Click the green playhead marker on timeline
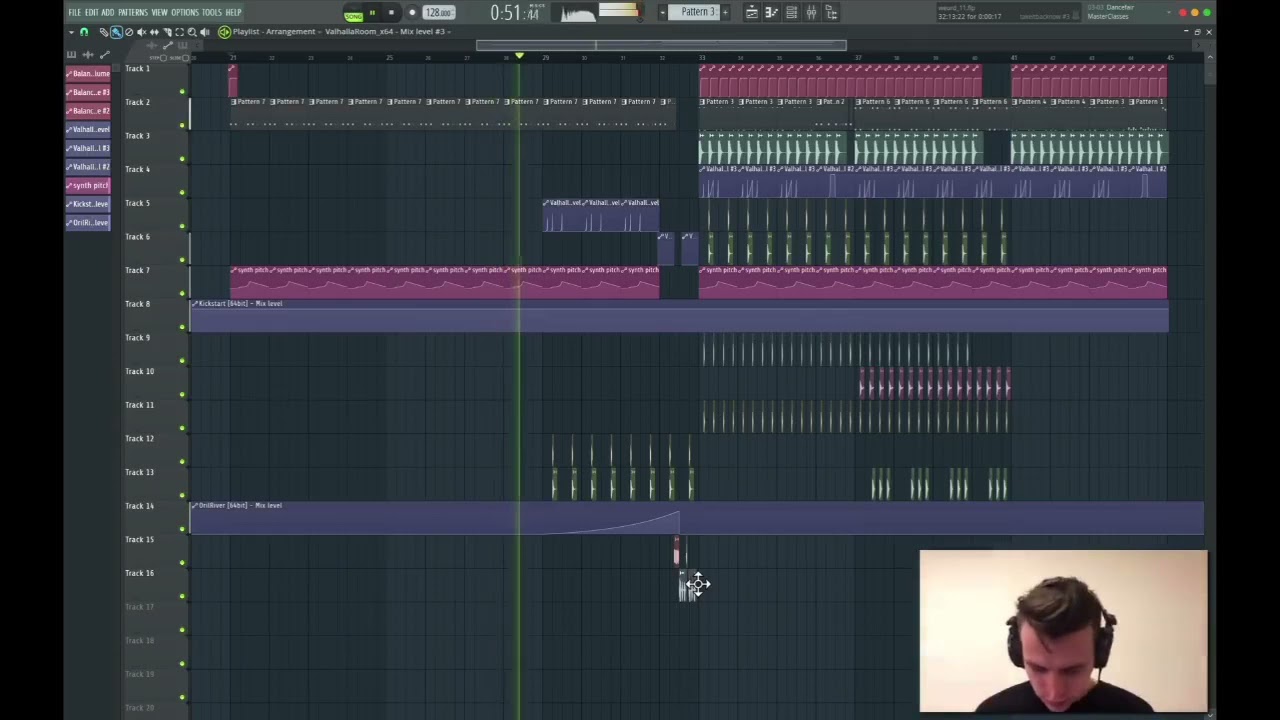This screenshot has height=720, width=1280. (x=519, y=56)
